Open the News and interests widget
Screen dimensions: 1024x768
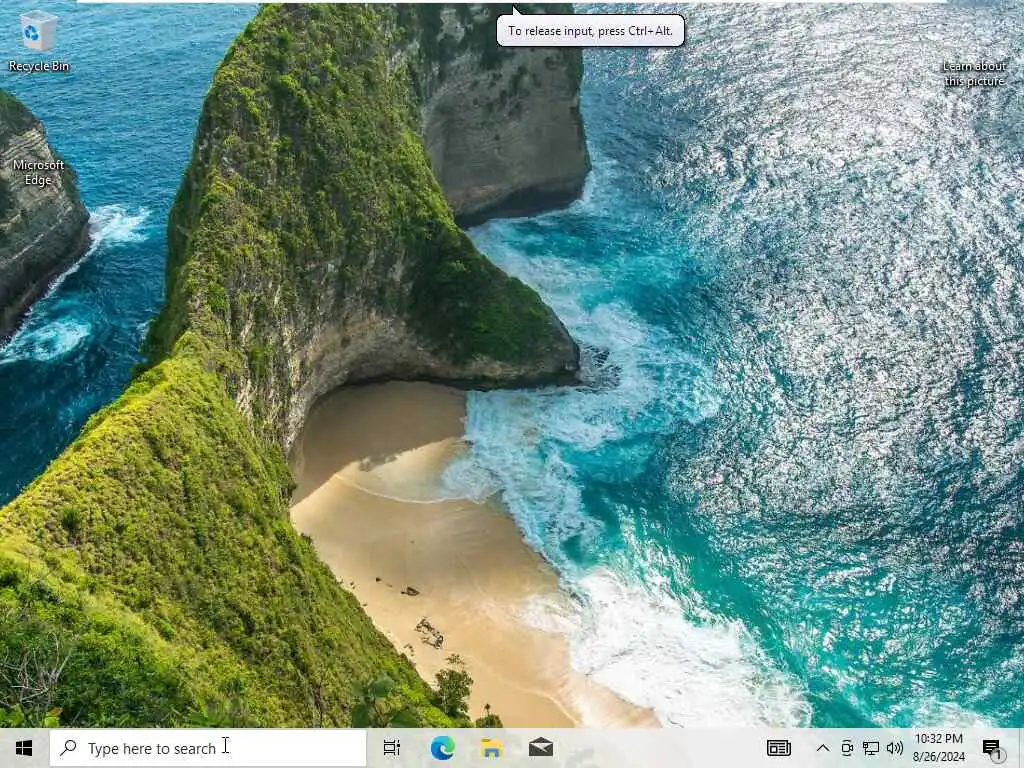tap(778, 748)
